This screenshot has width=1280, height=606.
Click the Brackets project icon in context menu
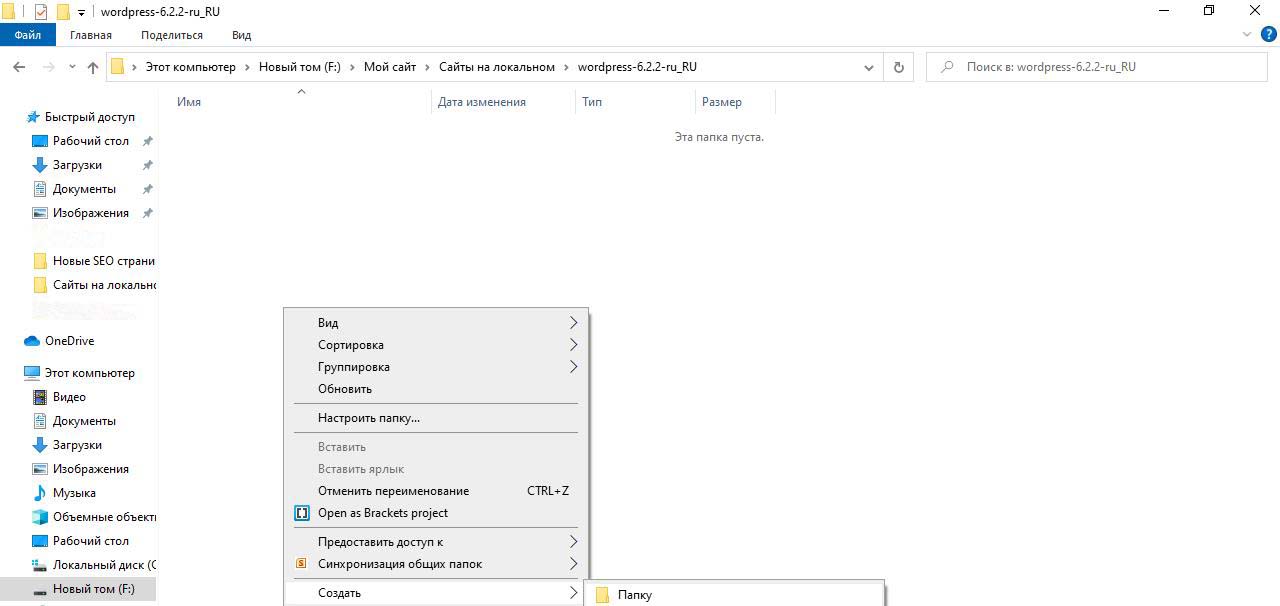click(302, 513)
